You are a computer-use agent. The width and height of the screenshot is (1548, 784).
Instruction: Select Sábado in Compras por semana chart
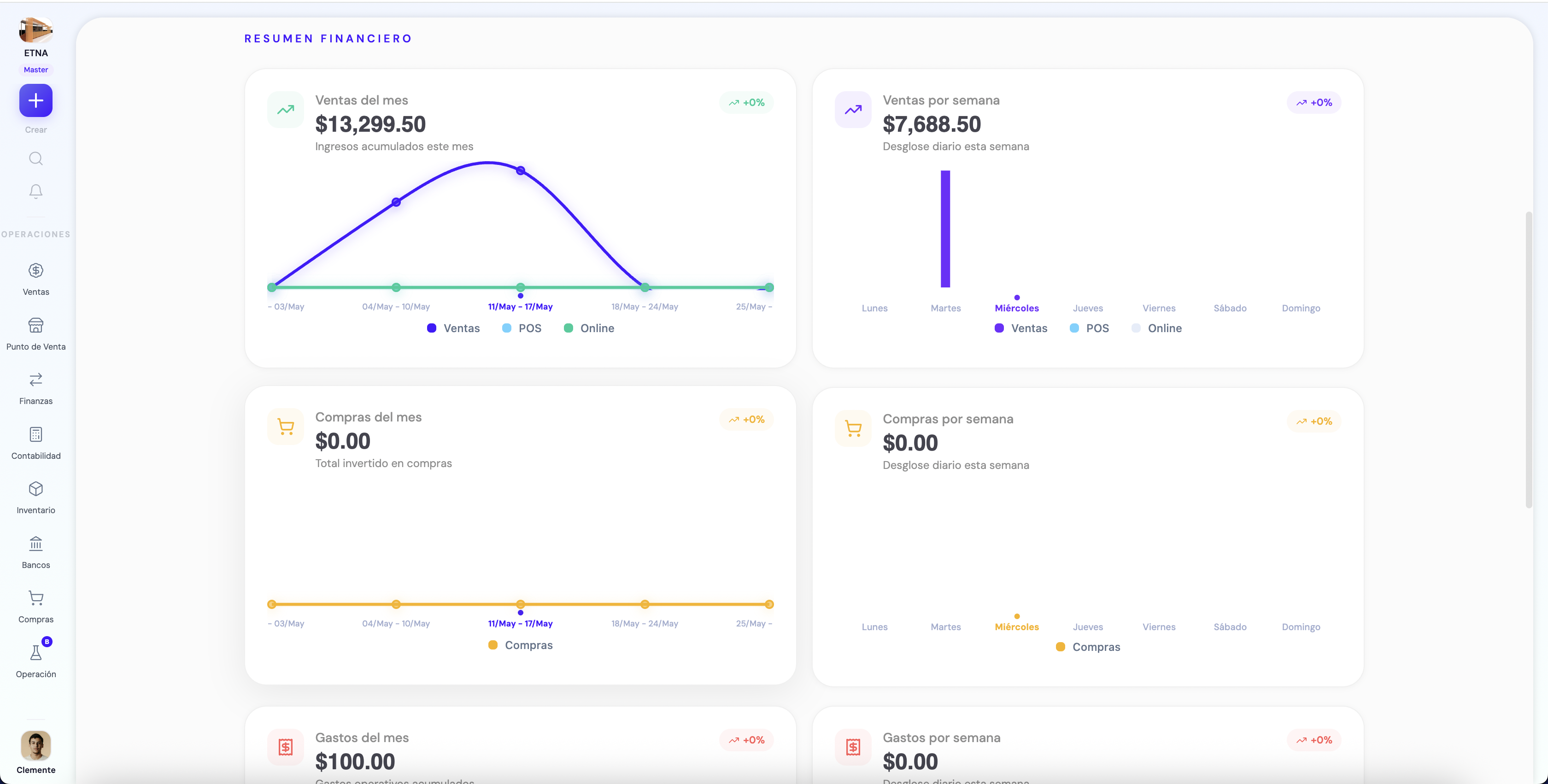(1230, 626)
